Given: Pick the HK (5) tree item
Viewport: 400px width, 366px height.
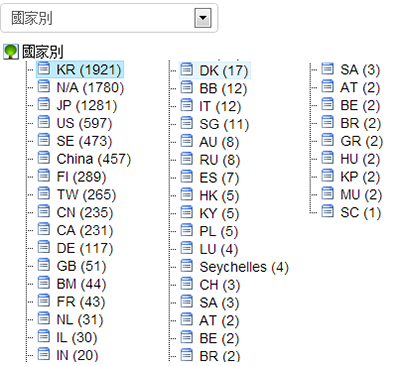Looking at the screenshot, I should coord(219,196).
